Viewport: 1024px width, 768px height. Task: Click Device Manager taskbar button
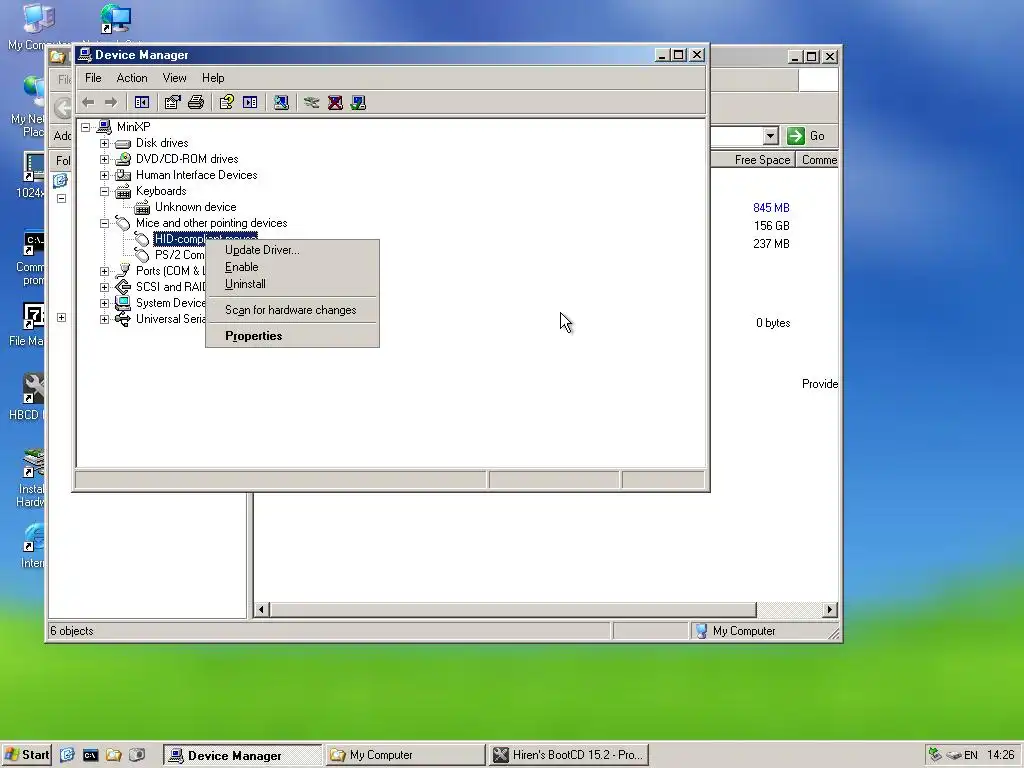242,755
